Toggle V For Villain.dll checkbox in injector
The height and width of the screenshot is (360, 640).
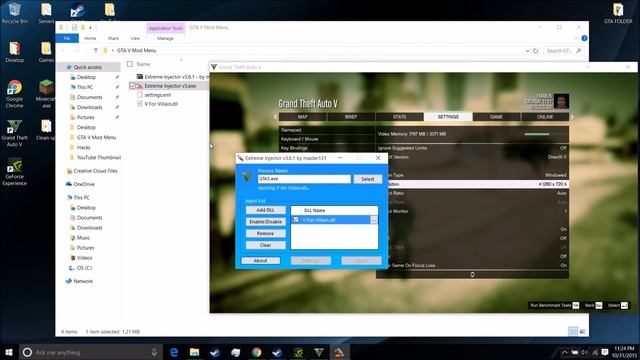296,220
